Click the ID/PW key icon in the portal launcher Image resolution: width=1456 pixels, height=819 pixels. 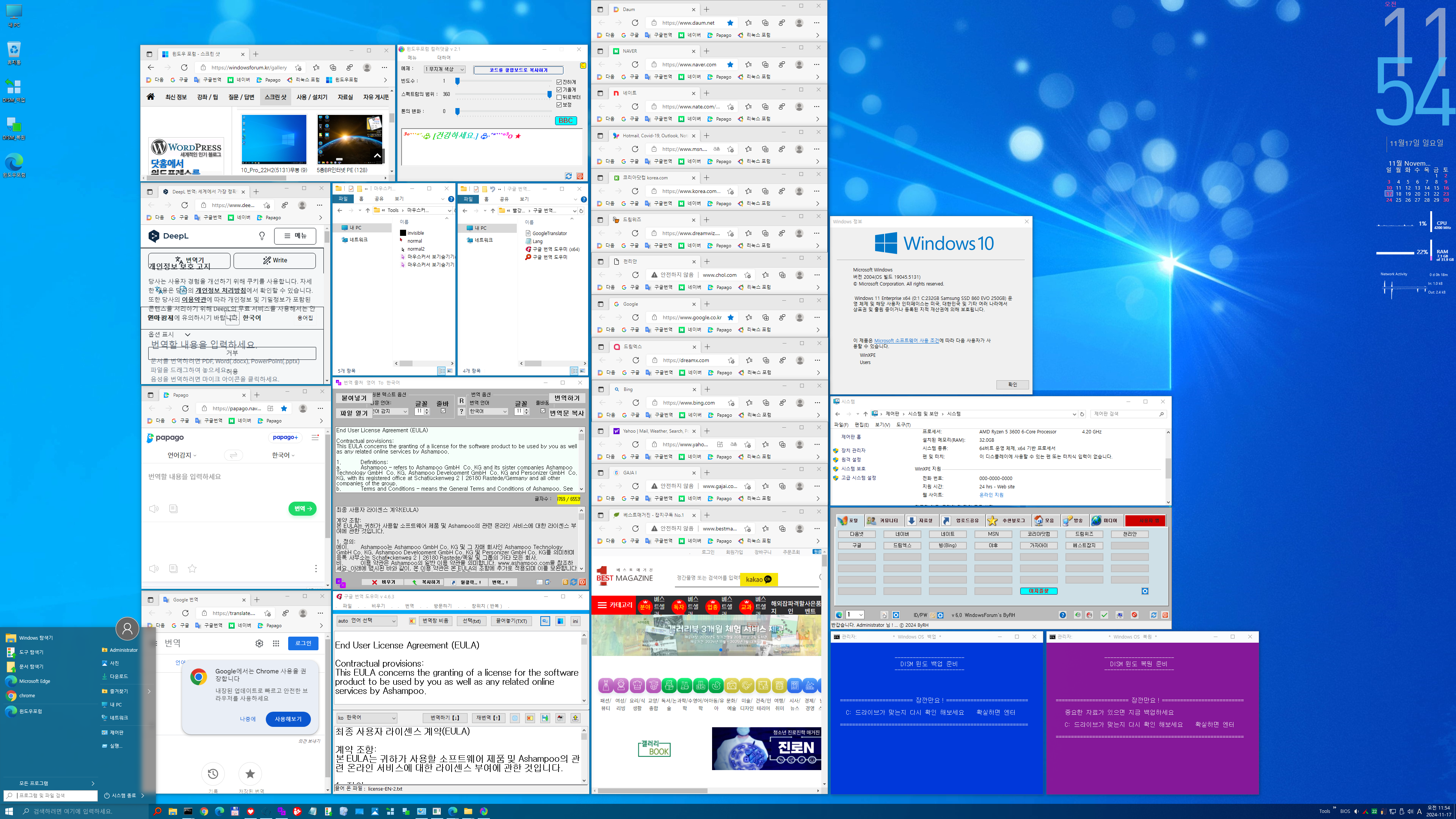coord(933,615)
